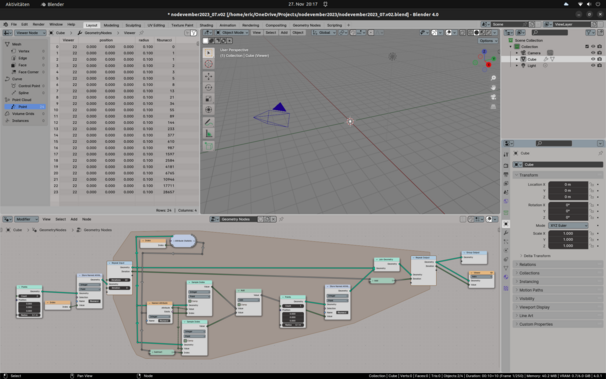Open the viewport Options dropdown

point(488,41)
